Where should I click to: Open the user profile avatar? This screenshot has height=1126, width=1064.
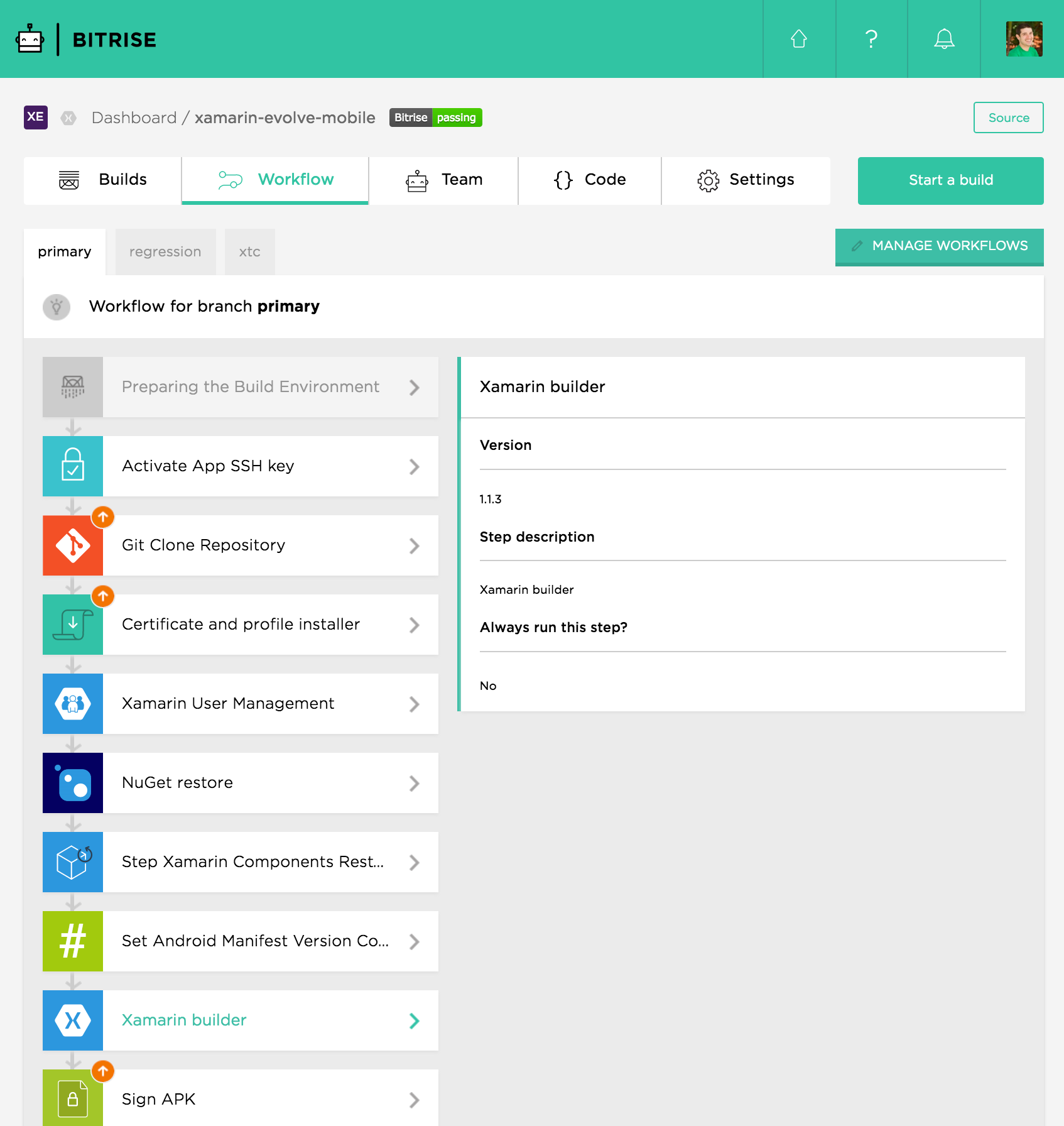tap(1024, 39)
